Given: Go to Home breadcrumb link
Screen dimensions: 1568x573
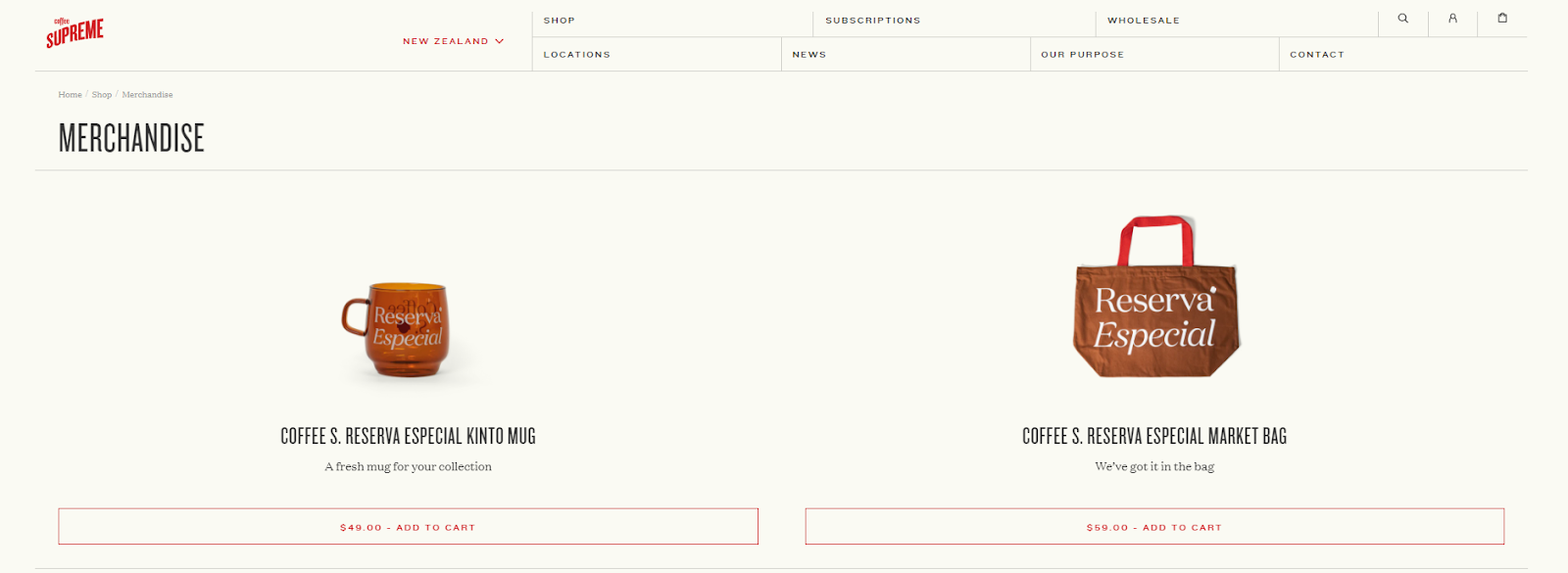Looking at the screenshot, I should coord(70,95).
